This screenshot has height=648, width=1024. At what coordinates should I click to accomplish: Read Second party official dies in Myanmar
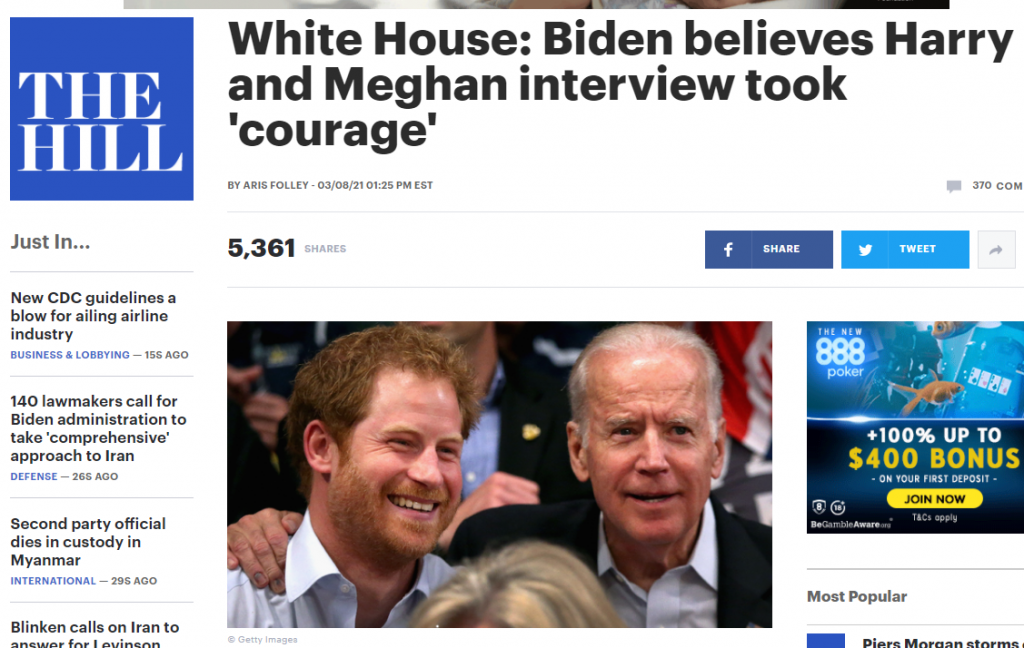point(88,542)
